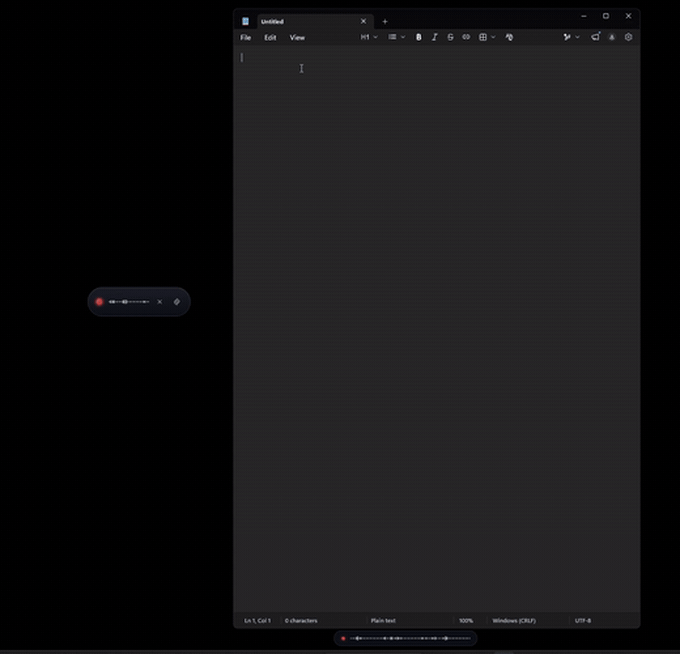Click the red dot in bottom recording bar

point(343,638)
